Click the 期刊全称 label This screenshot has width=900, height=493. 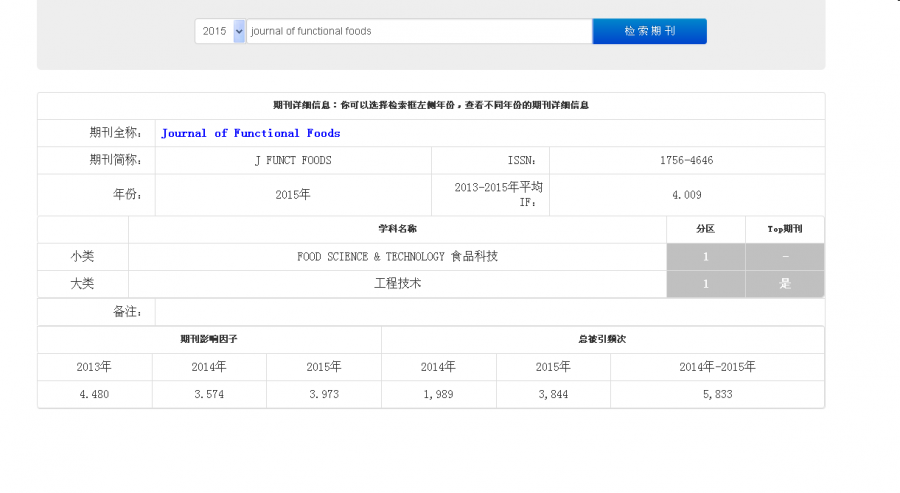[115, 133]
